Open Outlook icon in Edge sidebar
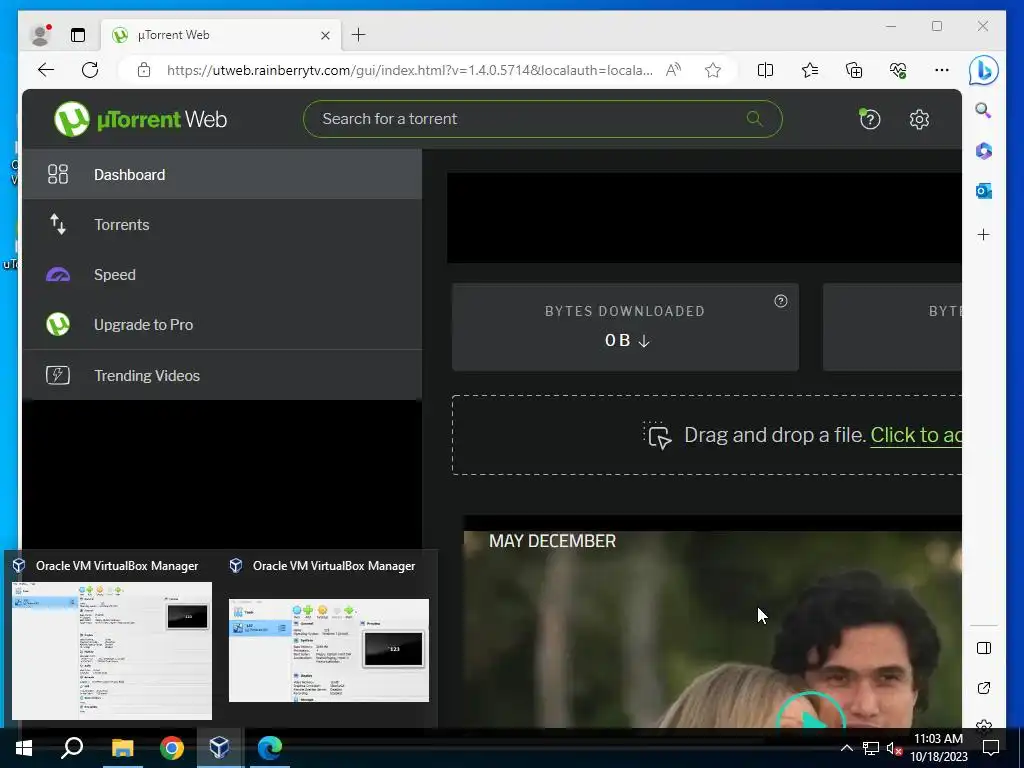Image resolution: width=1024 pixels, height=768 pixels. (x=984, y=191)
